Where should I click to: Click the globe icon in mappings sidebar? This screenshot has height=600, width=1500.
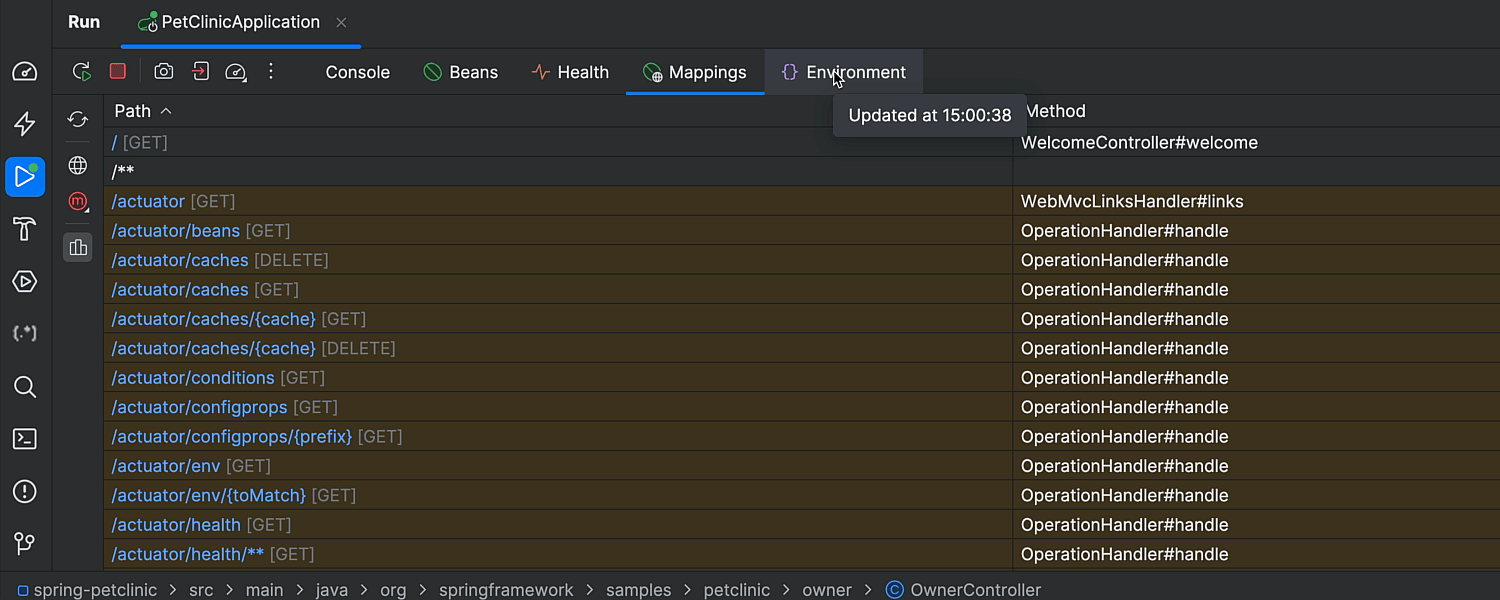tap(78, 165)
